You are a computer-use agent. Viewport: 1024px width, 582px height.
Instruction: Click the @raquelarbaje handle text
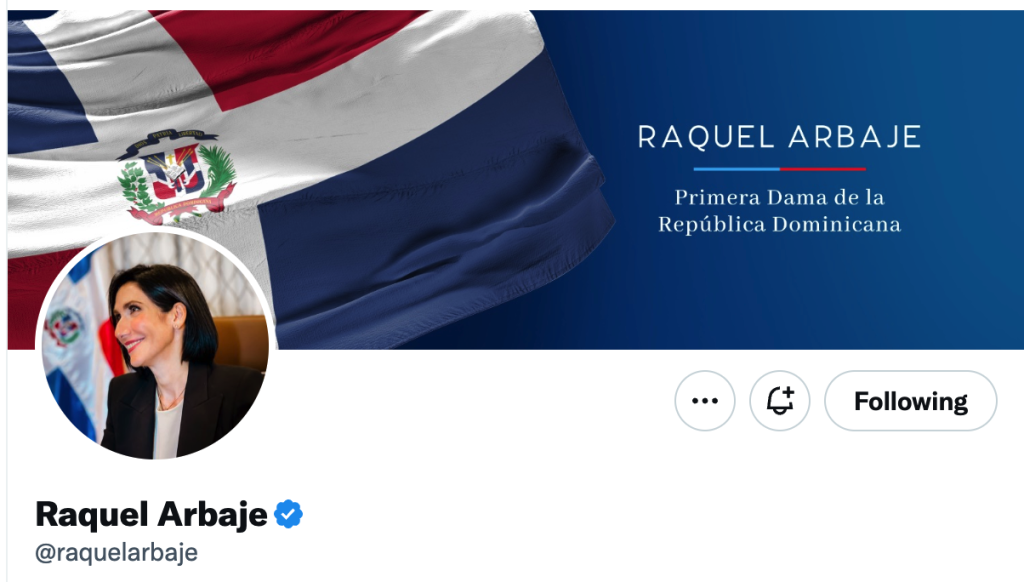click(116, 553)
